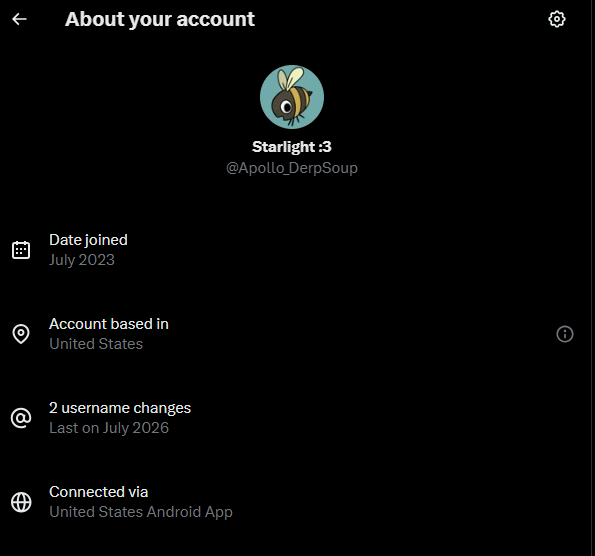Click the 2 username changes label

point(120,408)
